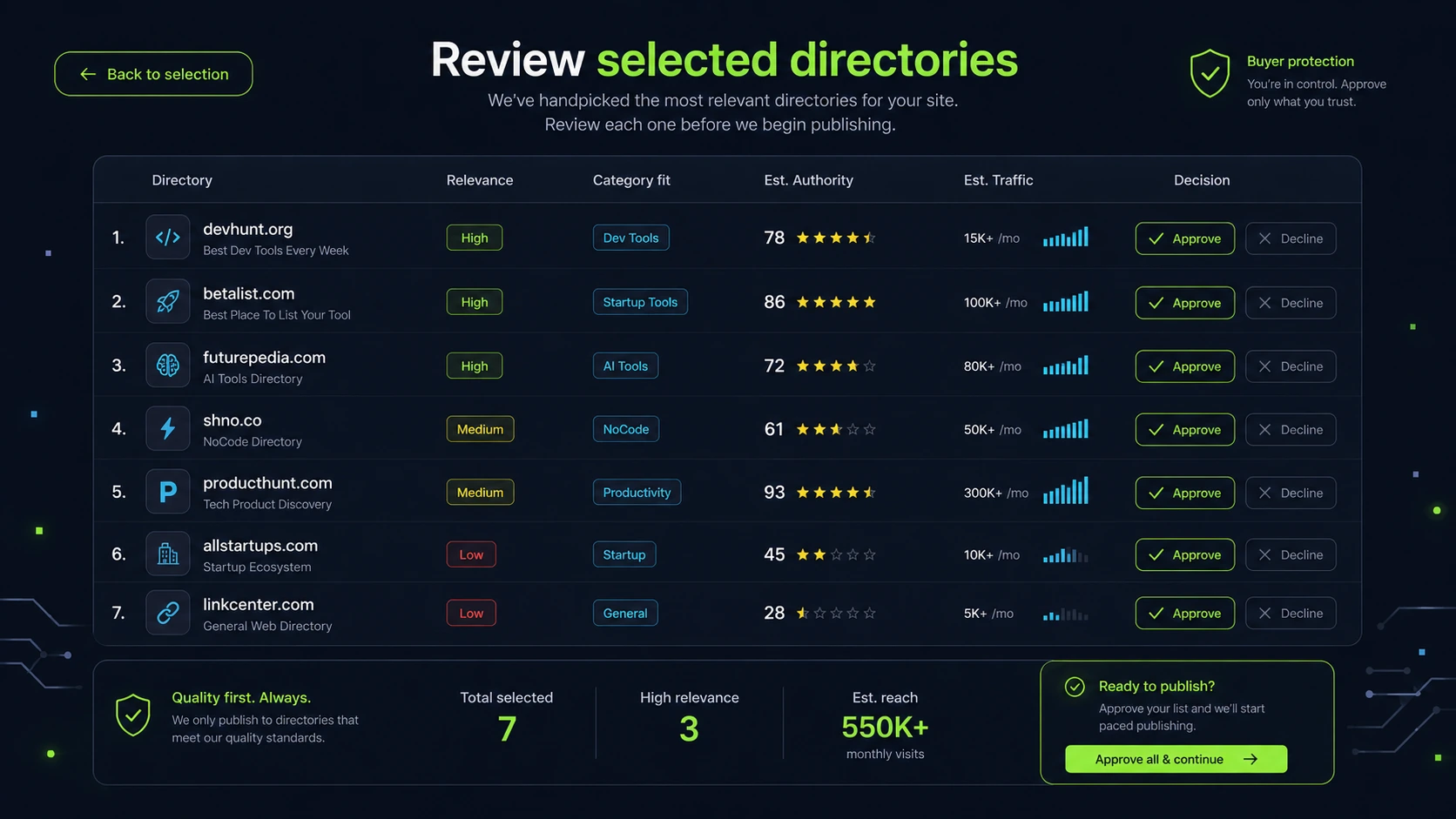This screenshot has width=1456, height=819.
Task: Click the Low relevance badge for allstartups.com
Action: (x=471, y=554)
